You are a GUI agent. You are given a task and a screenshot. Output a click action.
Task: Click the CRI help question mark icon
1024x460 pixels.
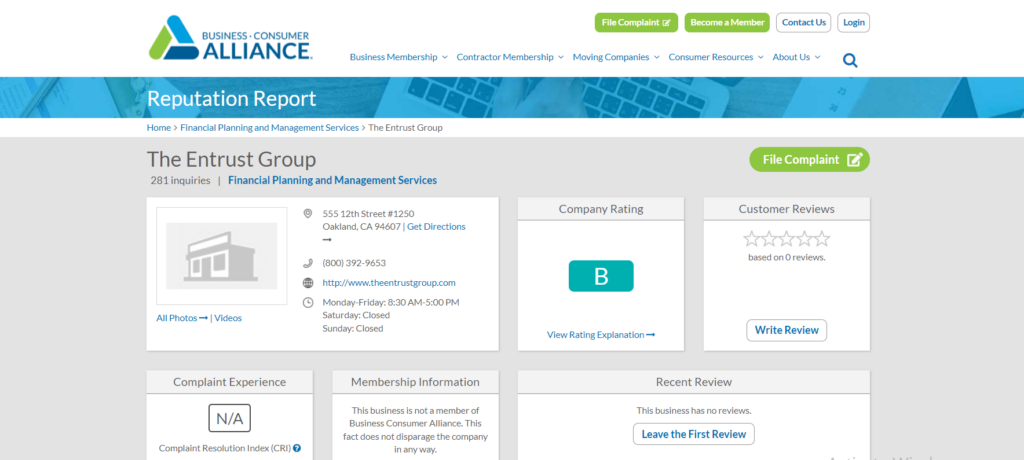tap(297, 448)
